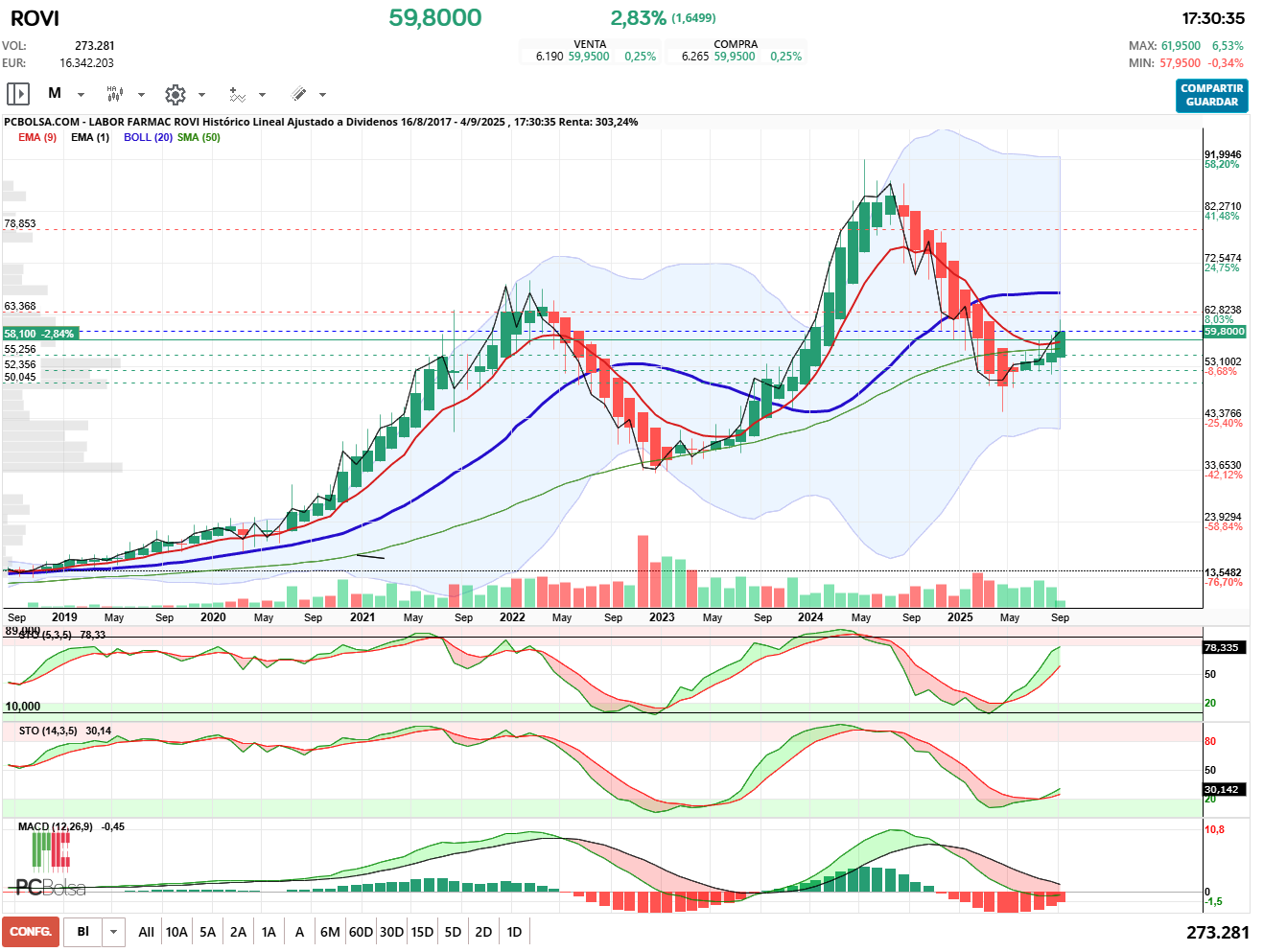Expand the gear settings dropdown arrow
The height and width of the screenshot is (952, 1263).
(x=201, y=94)
